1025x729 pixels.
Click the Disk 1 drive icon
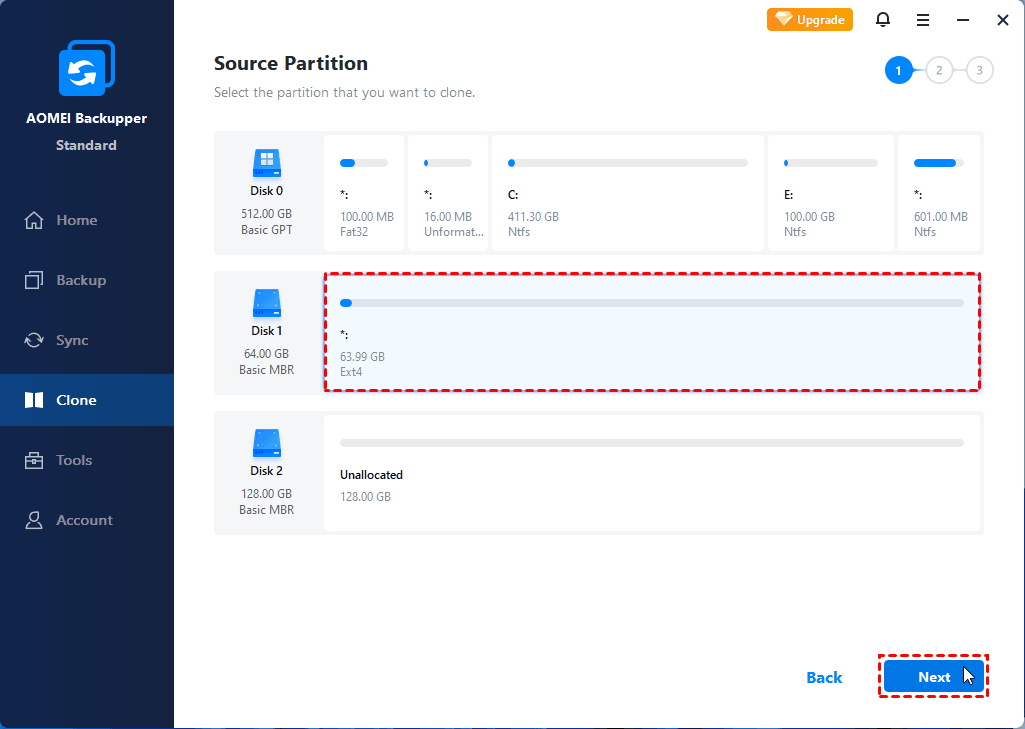(266, 302)
